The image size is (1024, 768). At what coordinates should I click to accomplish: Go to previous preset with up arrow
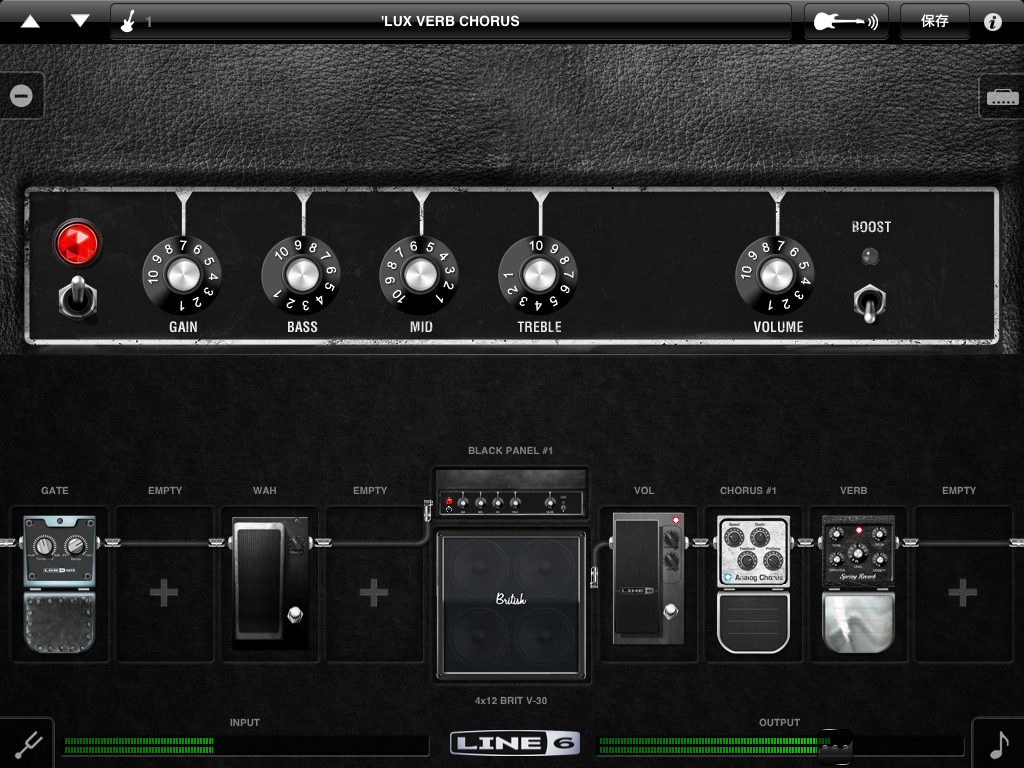pos(30,22)
